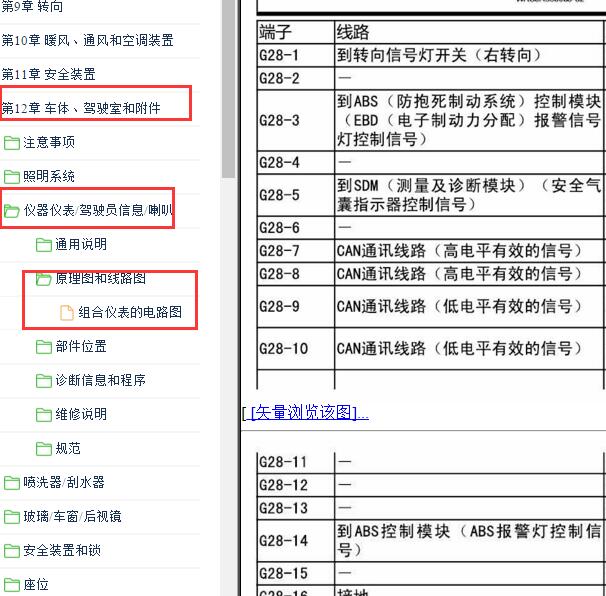Click document icon of 组合仪表的电路图
Screen dimensions: 606x596
point(67,313)
